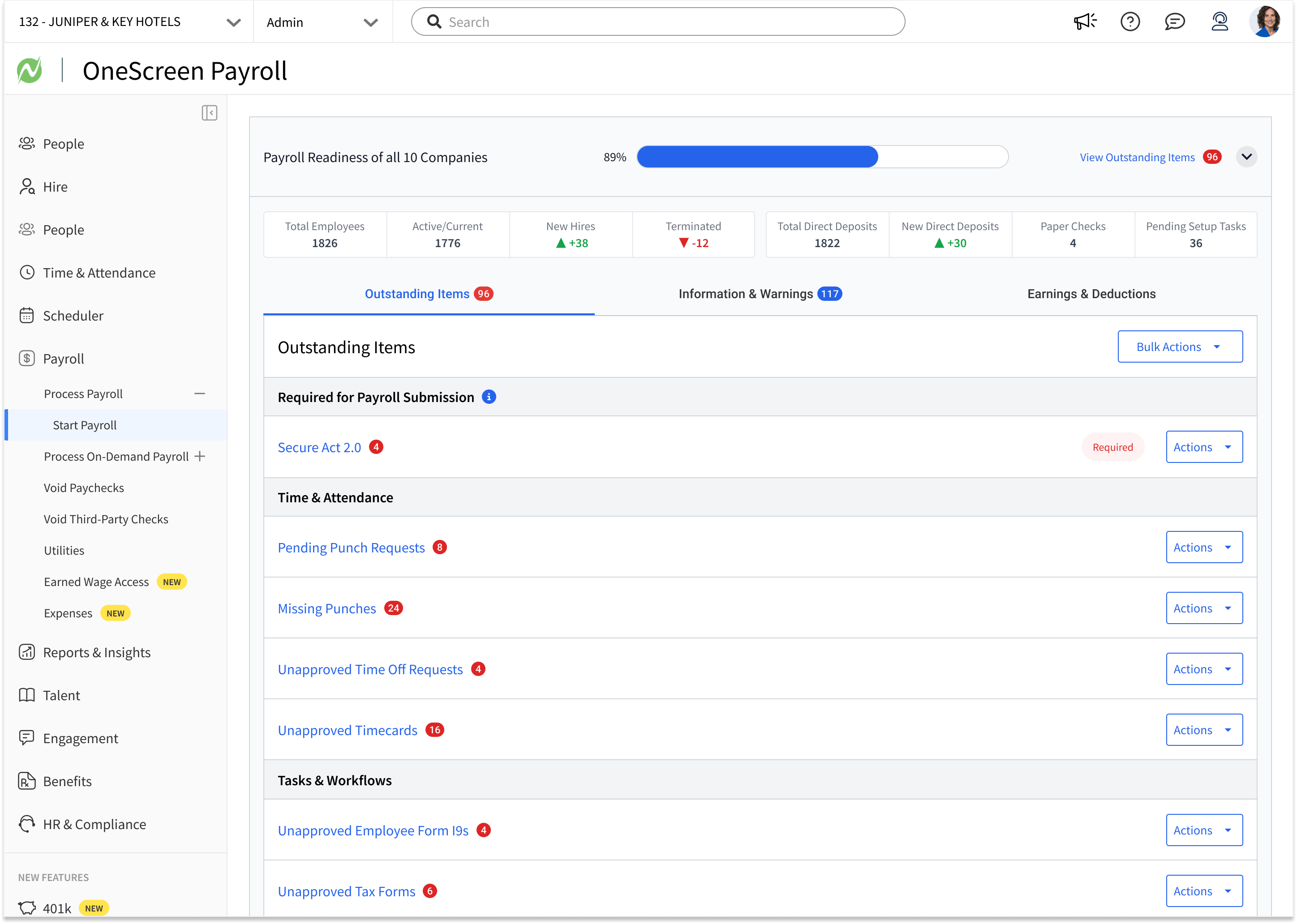1297x924 pixels.
Task: Click the Talent book icon
Action: tap(27, 695)
